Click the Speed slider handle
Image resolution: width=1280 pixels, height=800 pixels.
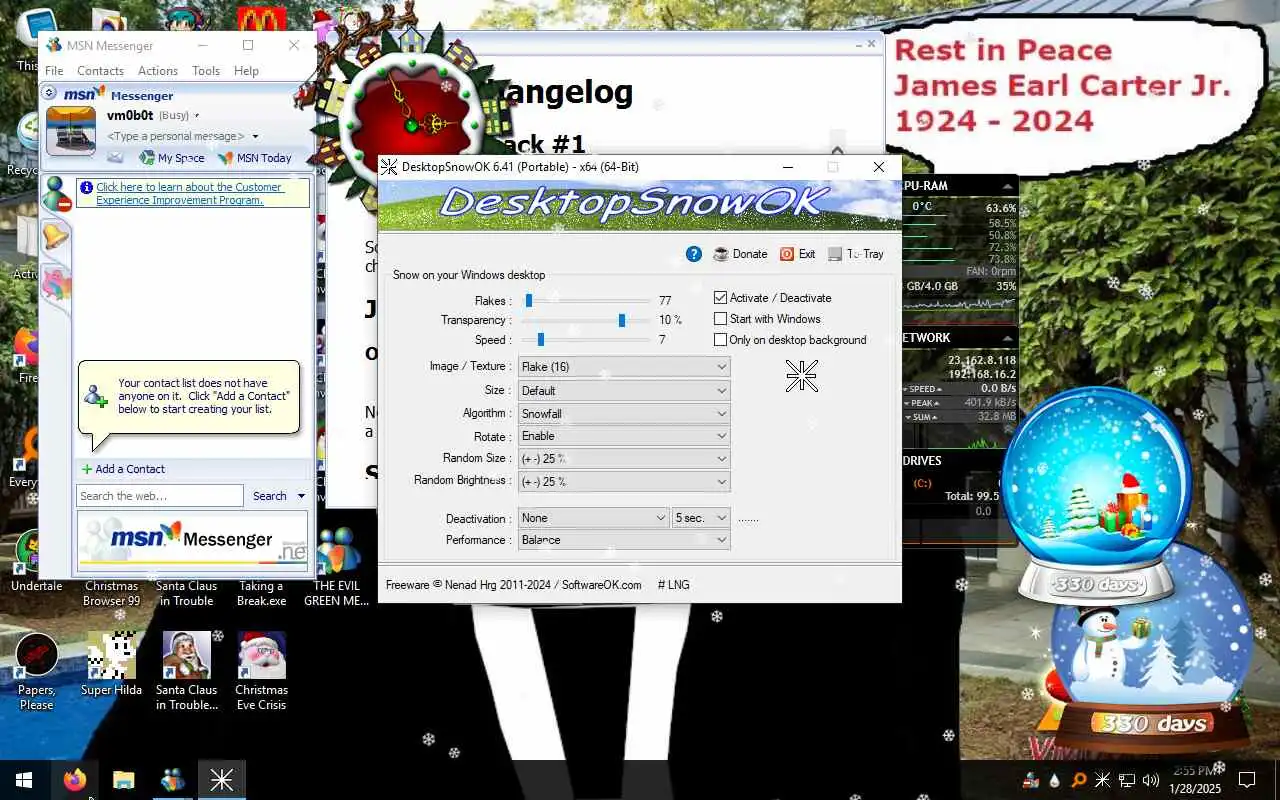(541, 340)
